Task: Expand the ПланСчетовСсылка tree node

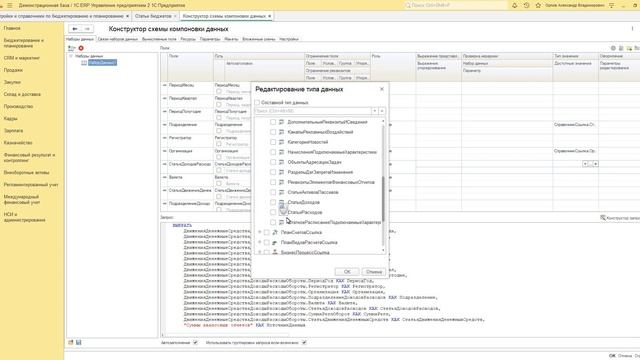Action: point(260,232)
